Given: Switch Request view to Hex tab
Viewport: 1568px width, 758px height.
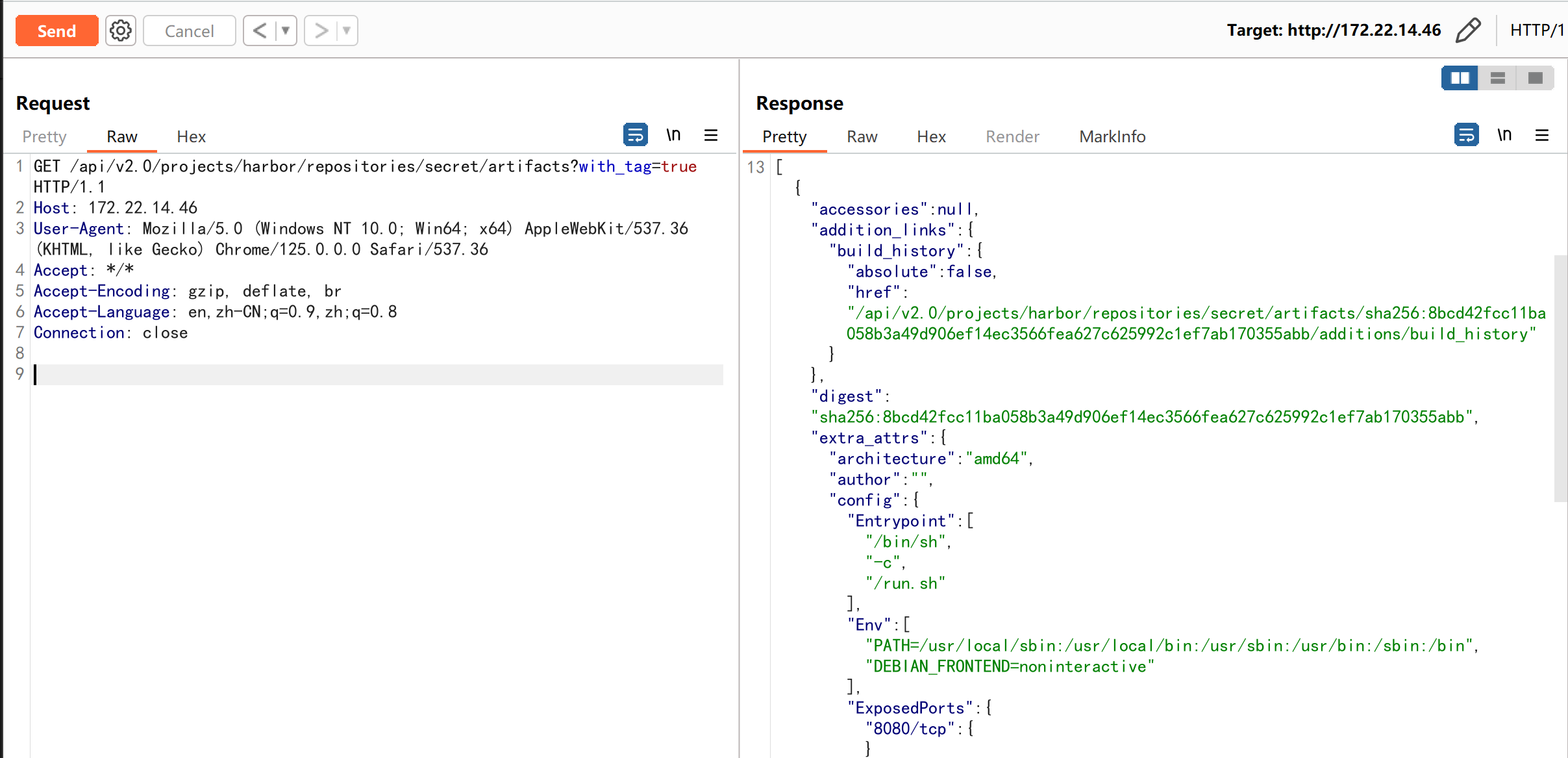Looking at the screenshot, I should click(x=191, y=136).
